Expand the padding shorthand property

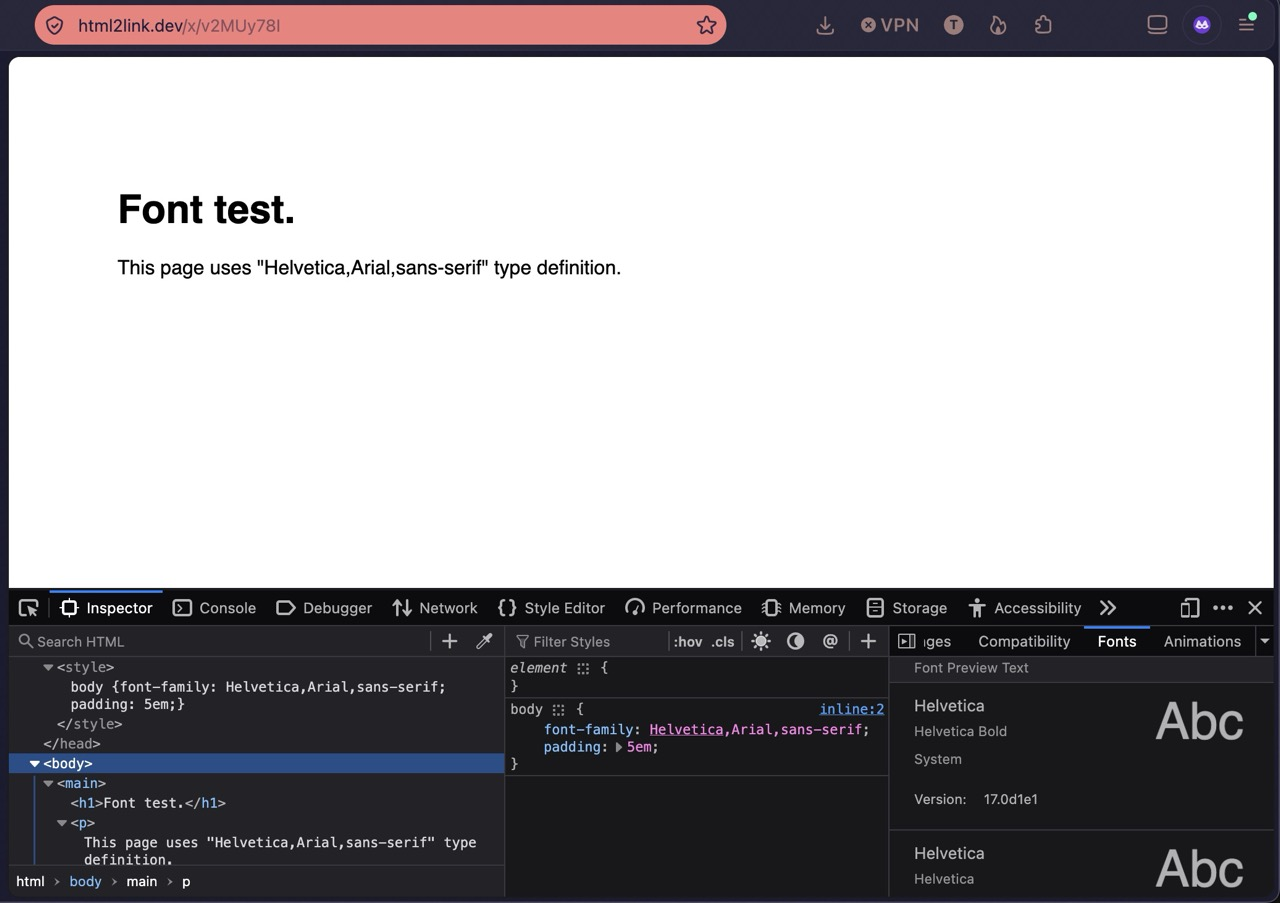click(x=619, y=747)
